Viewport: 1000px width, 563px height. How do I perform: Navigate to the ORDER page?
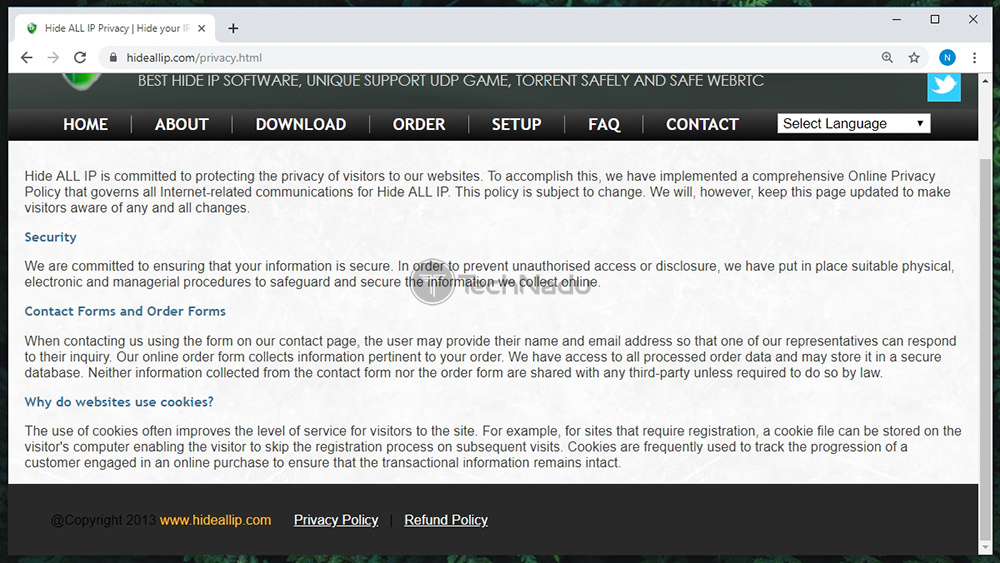point(419,124)
